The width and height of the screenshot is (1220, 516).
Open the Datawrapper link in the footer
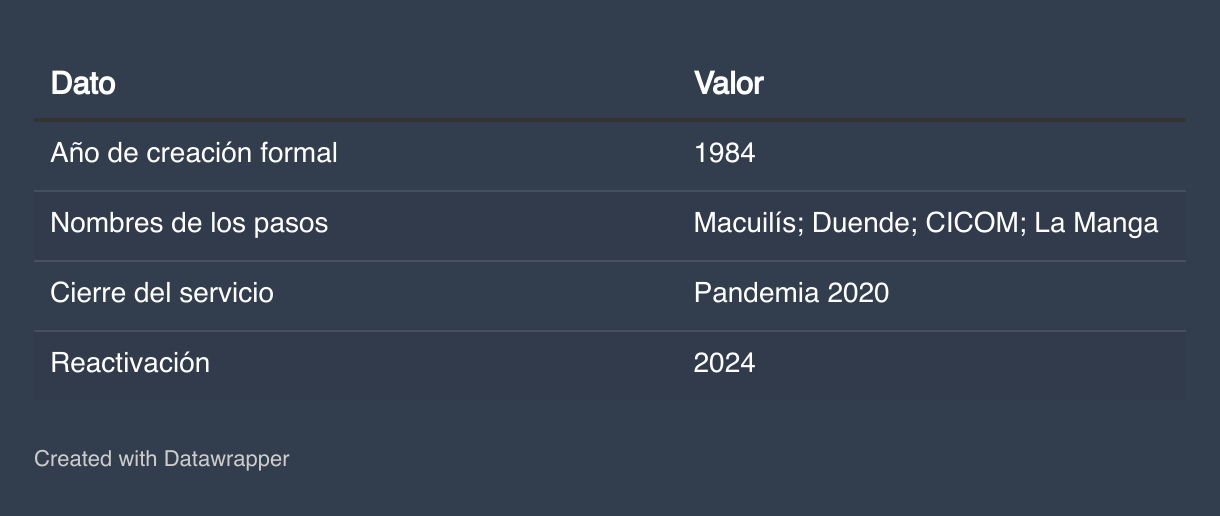tap(226, 459)
